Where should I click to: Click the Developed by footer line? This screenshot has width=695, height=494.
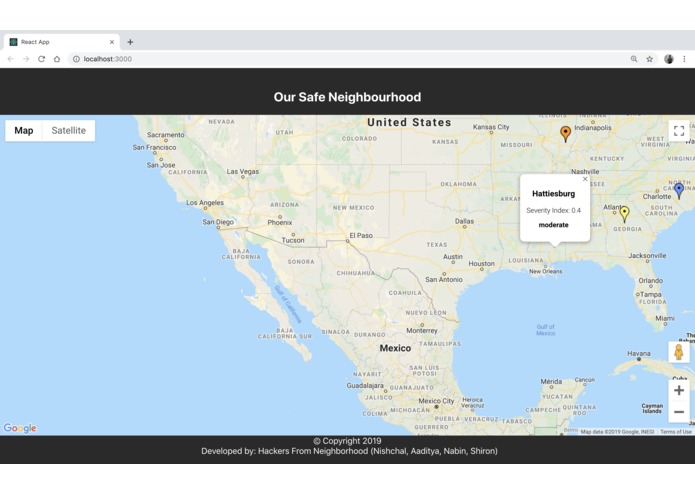click(x=349, y=451)
